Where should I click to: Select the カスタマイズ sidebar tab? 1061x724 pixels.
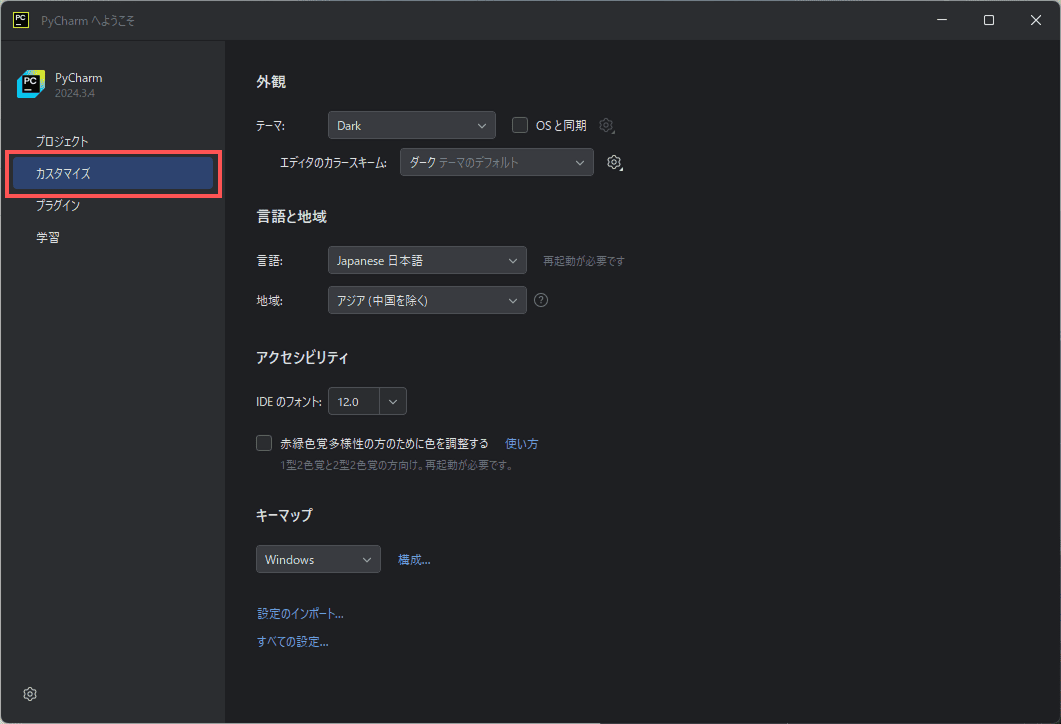coord(113,173)
